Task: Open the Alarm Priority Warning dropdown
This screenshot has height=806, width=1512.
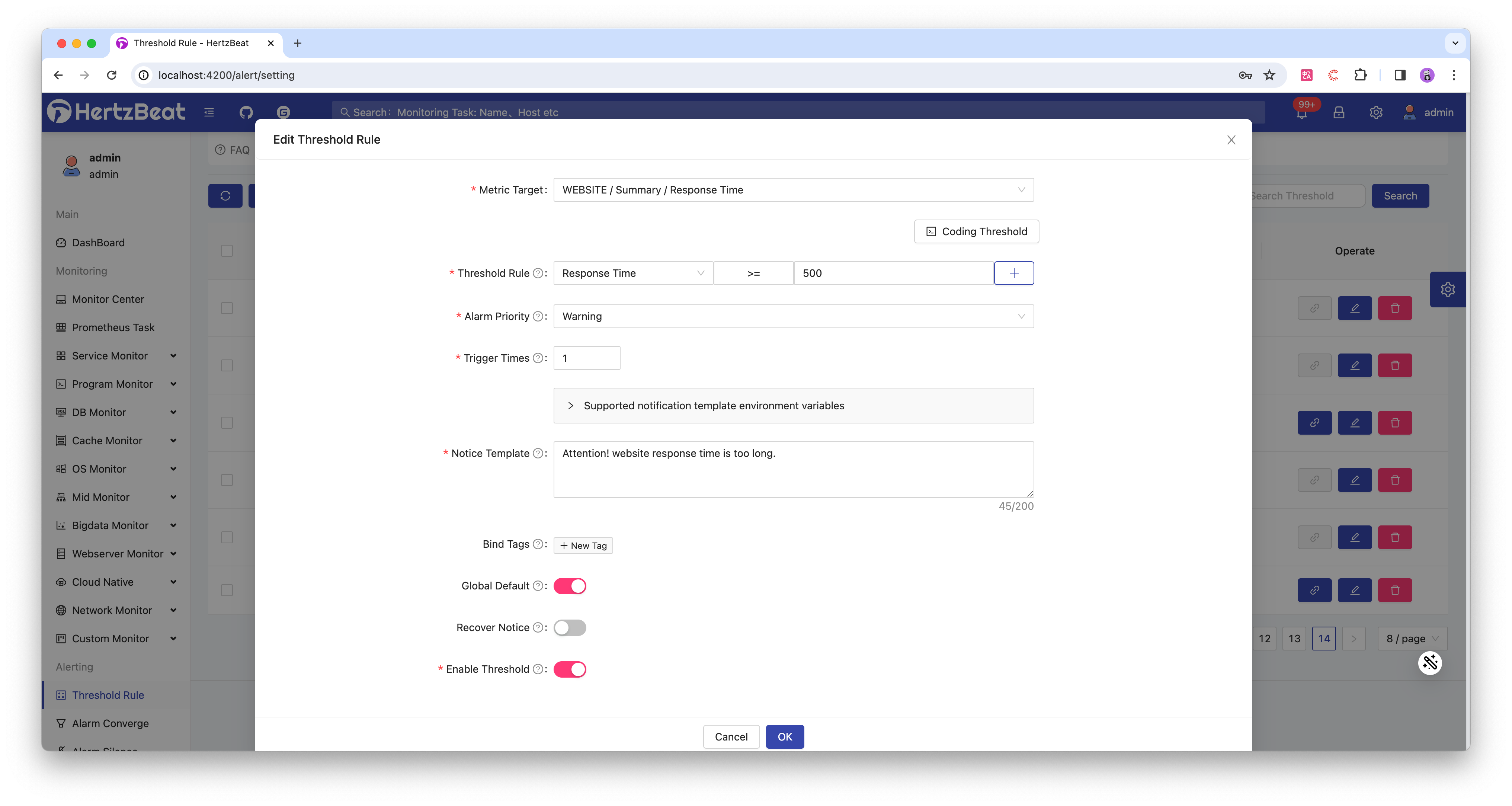Action: tap(793, 316)
